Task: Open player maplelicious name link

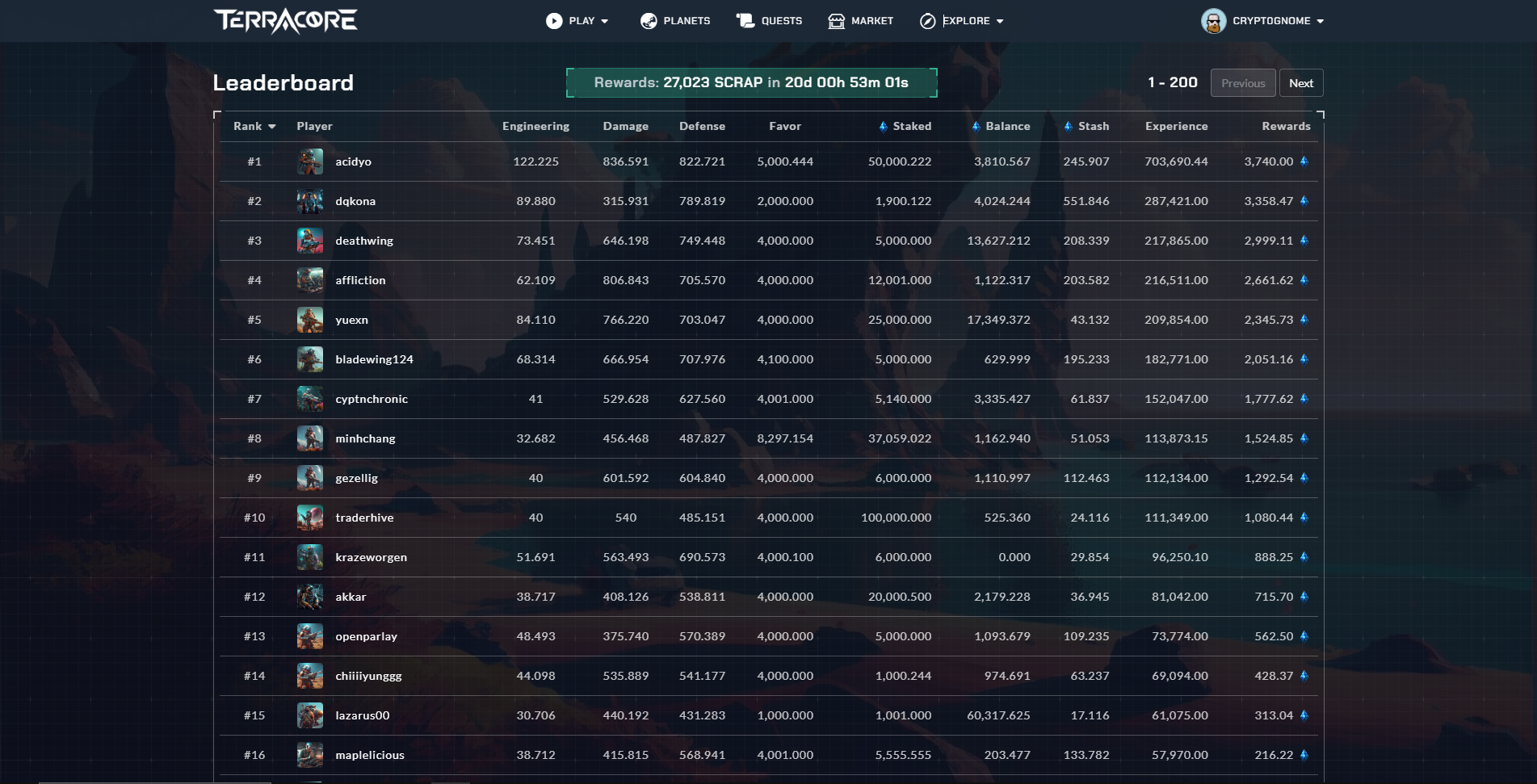Action: pyautogui.click(x=370, y=755)
